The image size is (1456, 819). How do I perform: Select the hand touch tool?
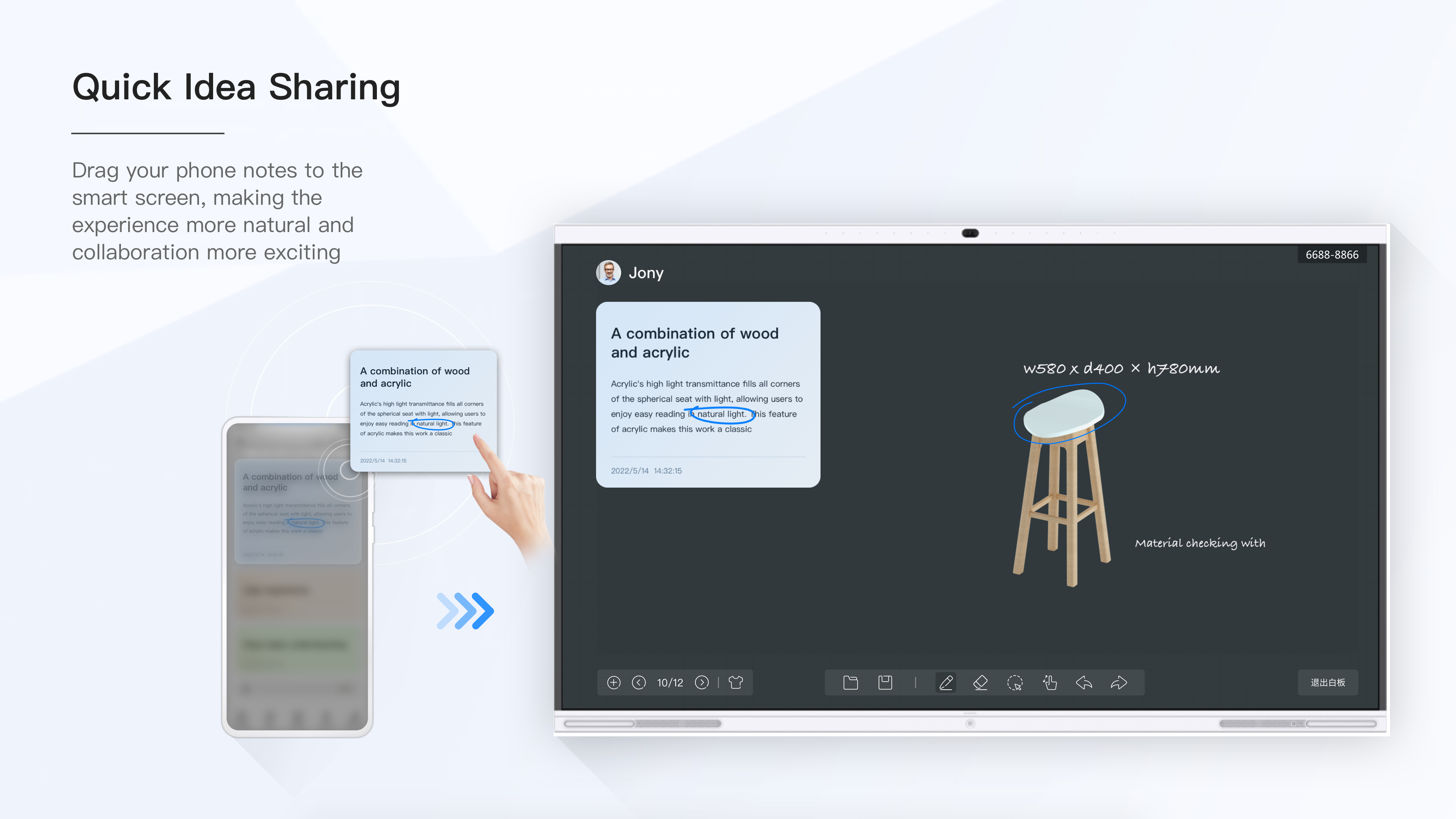1050,682
